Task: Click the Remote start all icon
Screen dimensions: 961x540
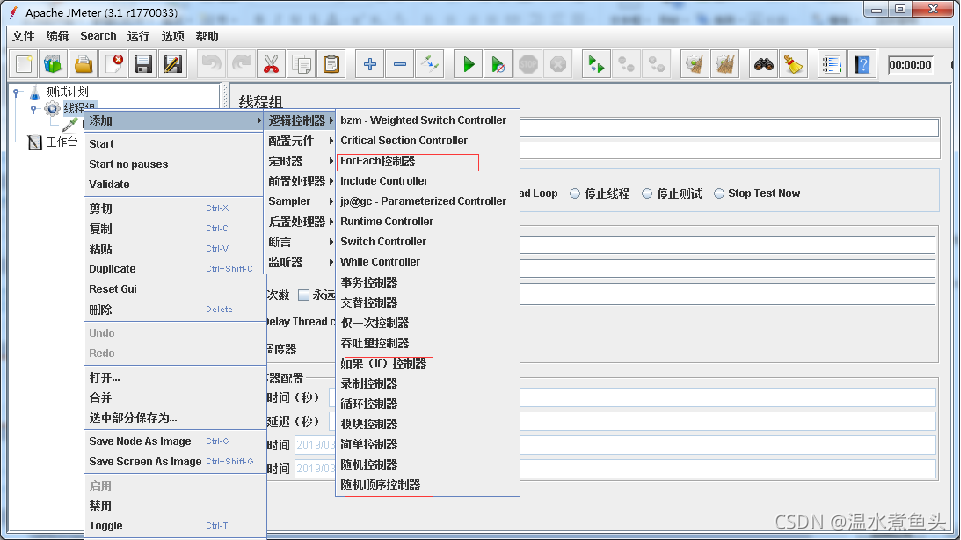Action: (x=596, y=64)
